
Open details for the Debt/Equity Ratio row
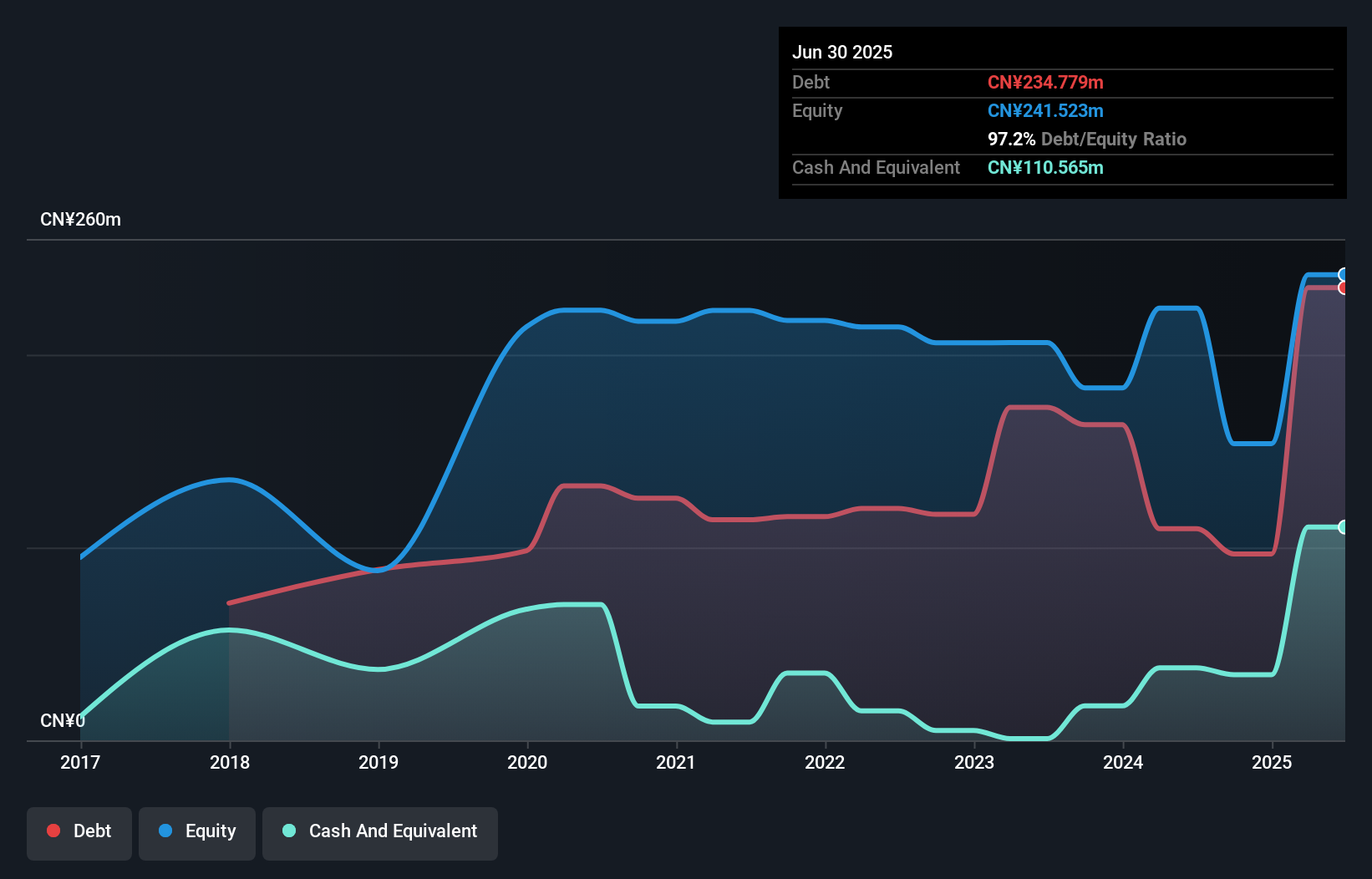(x=1088, y=139)
